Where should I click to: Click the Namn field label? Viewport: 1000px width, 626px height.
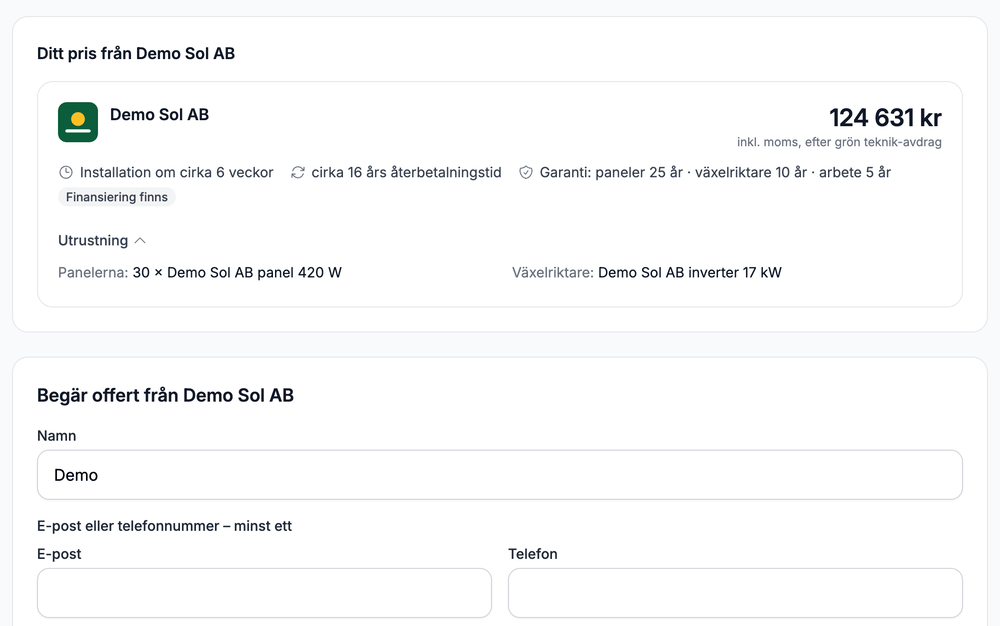[57, 436]
